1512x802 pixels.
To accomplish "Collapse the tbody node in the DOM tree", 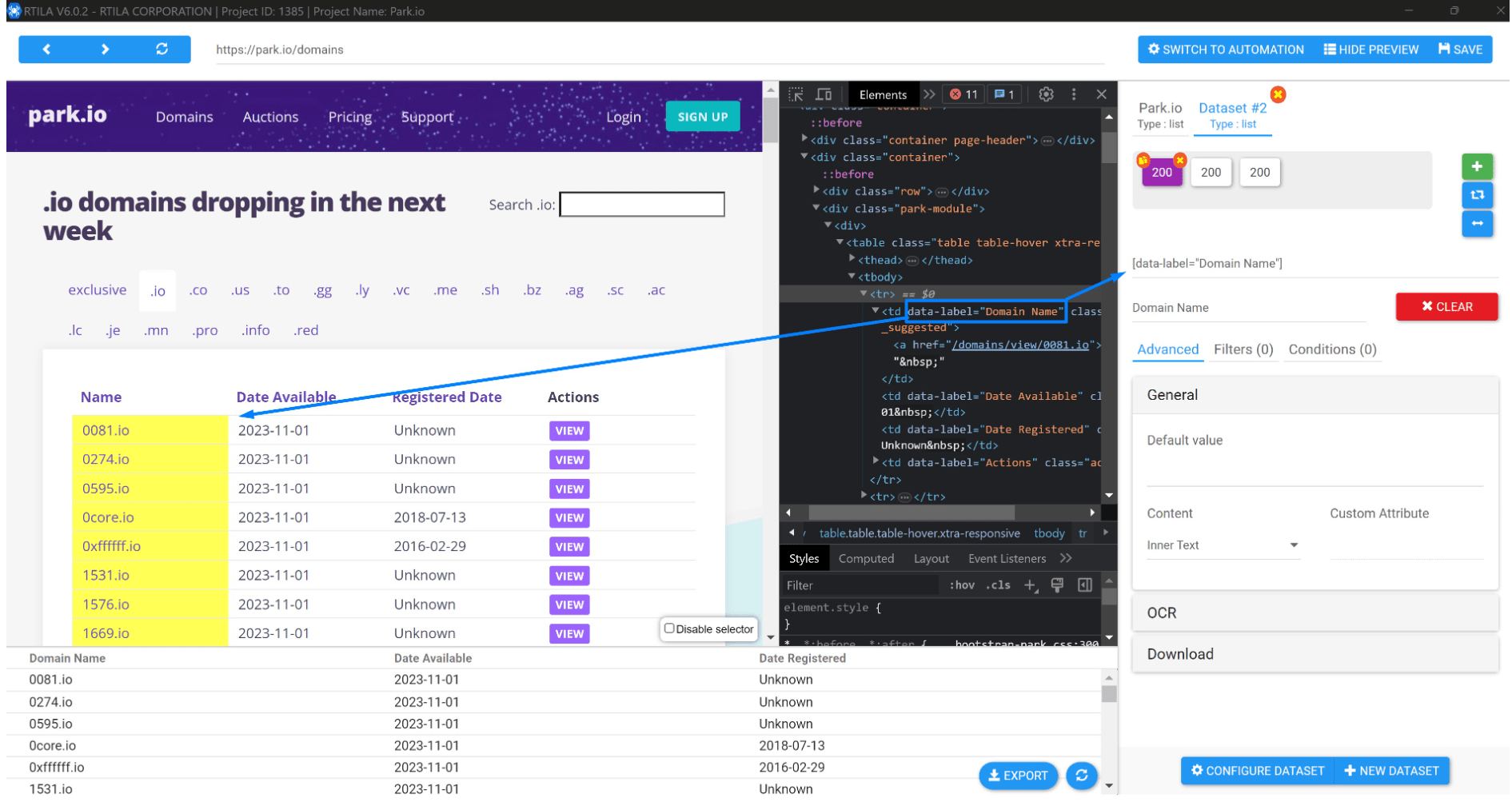I will (852, 277).
